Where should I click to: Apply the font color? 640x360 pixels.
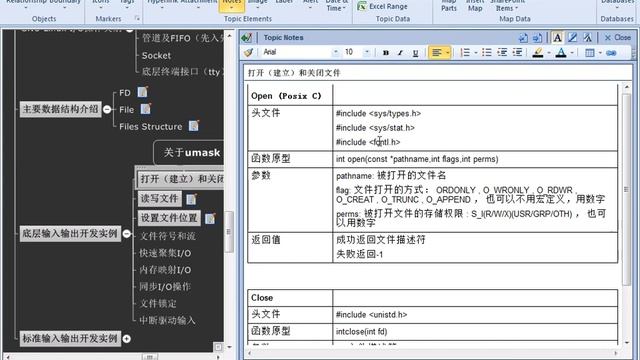[x=561, y=52]
